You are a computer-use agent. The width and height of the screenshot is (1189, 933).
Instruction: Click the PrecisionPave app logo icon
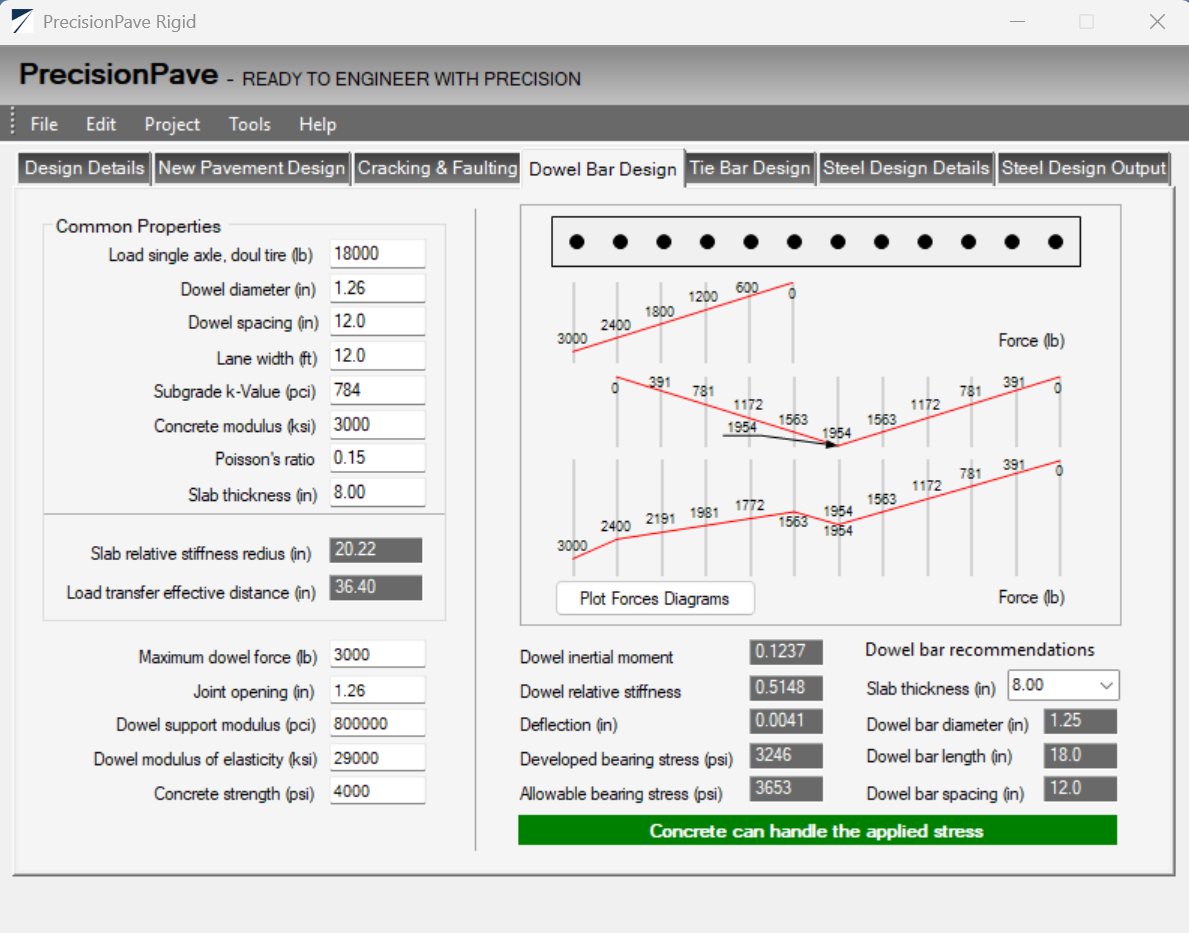[x=23, y=21]
